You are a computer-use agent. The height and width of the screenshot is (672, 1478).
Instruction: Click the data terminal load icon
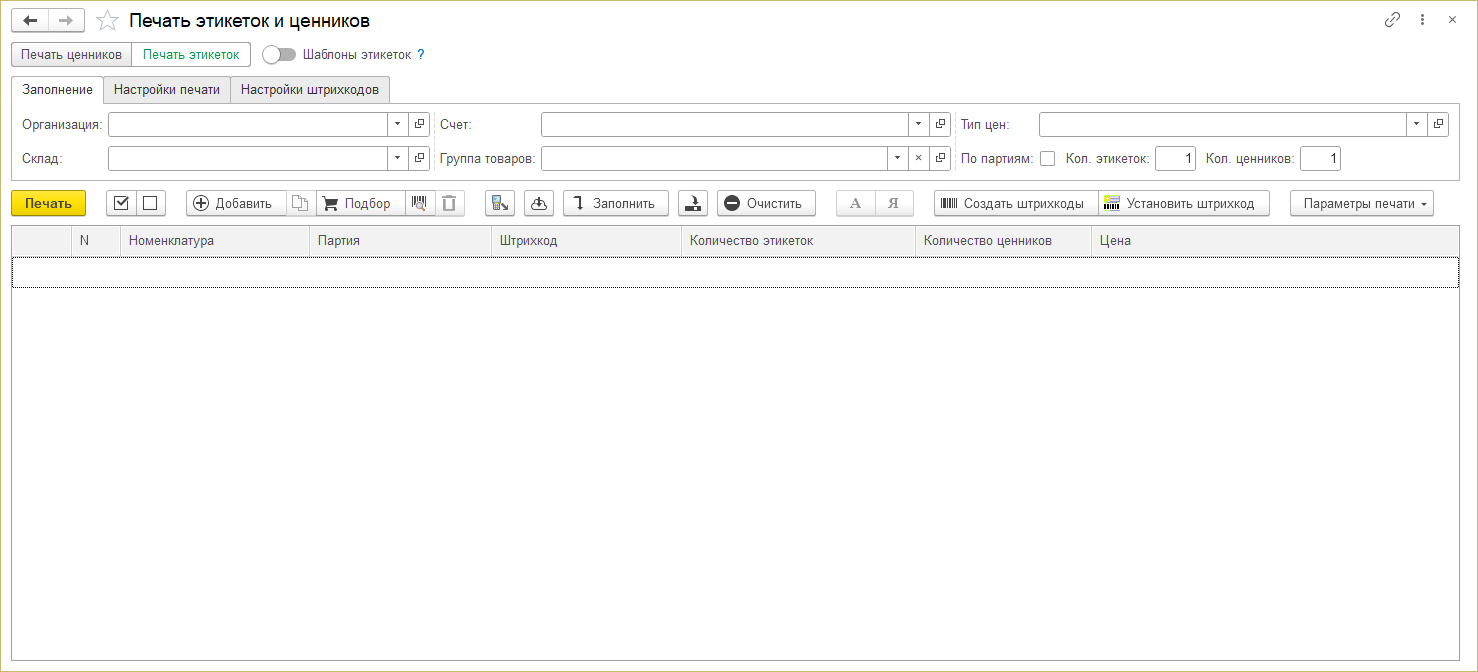[500, 203]
